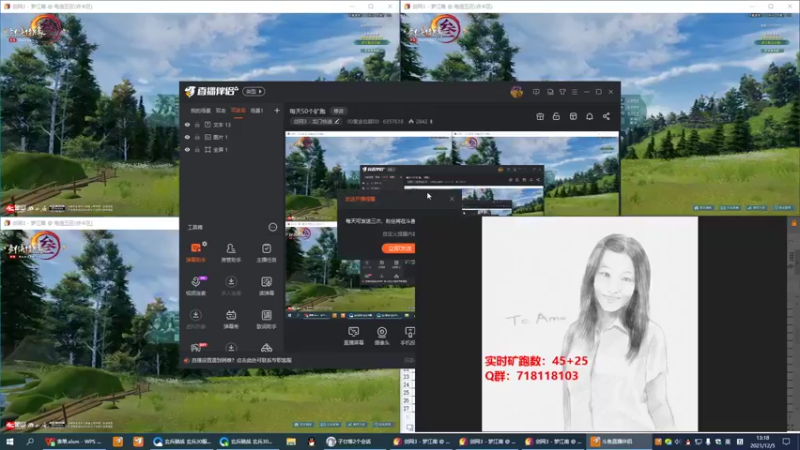This screenshot has width=800, height=450.
Task: Open taskbar search magnifier
Action: click(30, 441)
